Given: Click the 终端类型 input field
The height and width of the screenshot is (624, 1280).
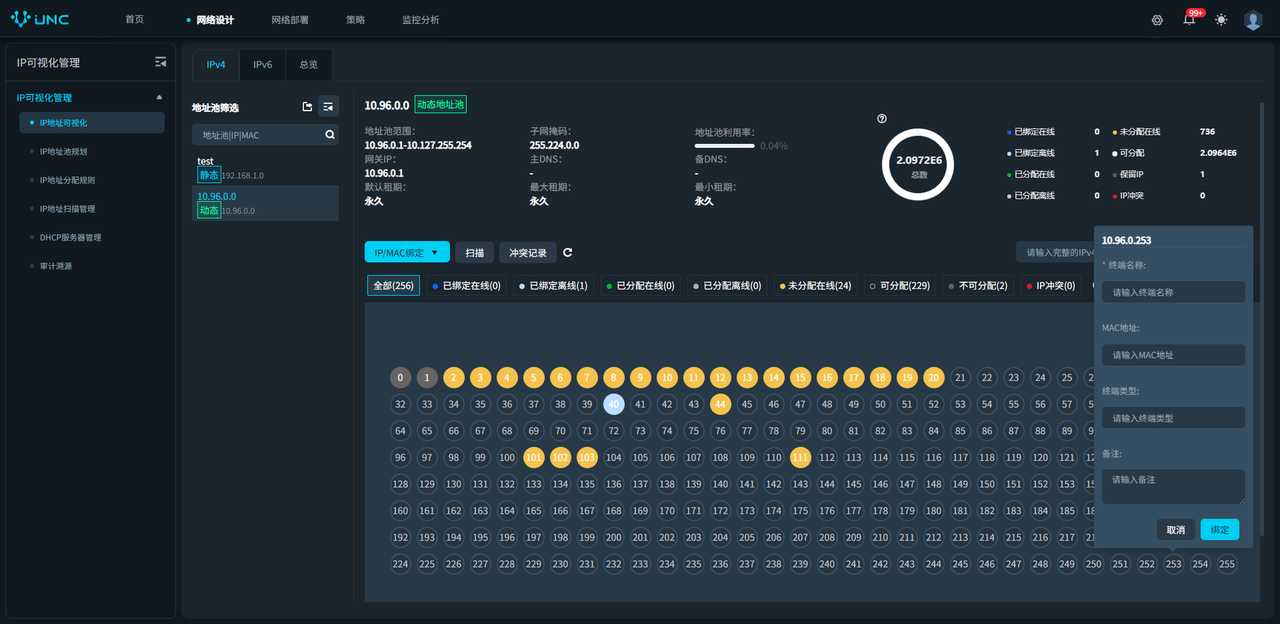Looking at the screenshot, I should tap(1173, 418).
